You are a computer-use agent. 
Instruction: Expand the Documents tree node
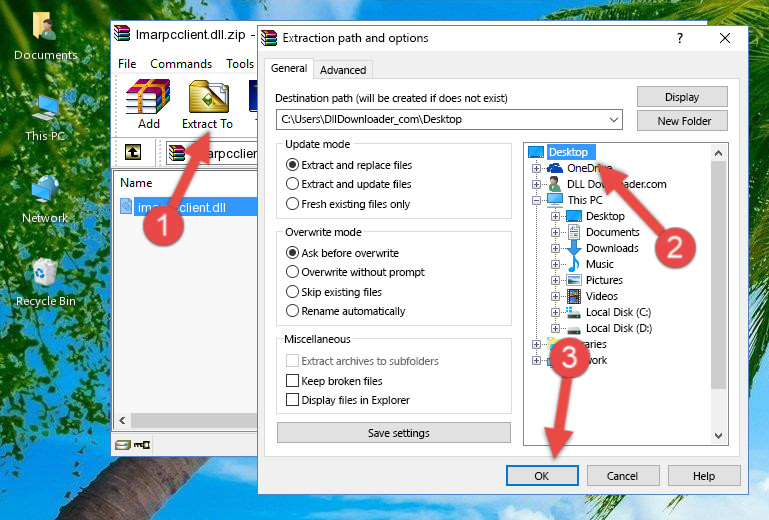coord(555,233)
